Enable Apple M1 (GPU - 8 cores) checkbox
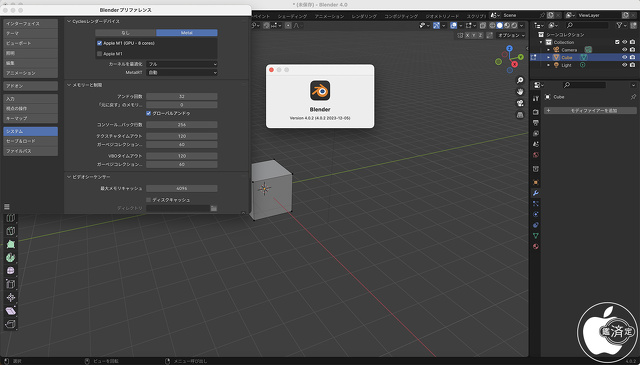This screenshot has height=365, width=640. click(99, 43)
